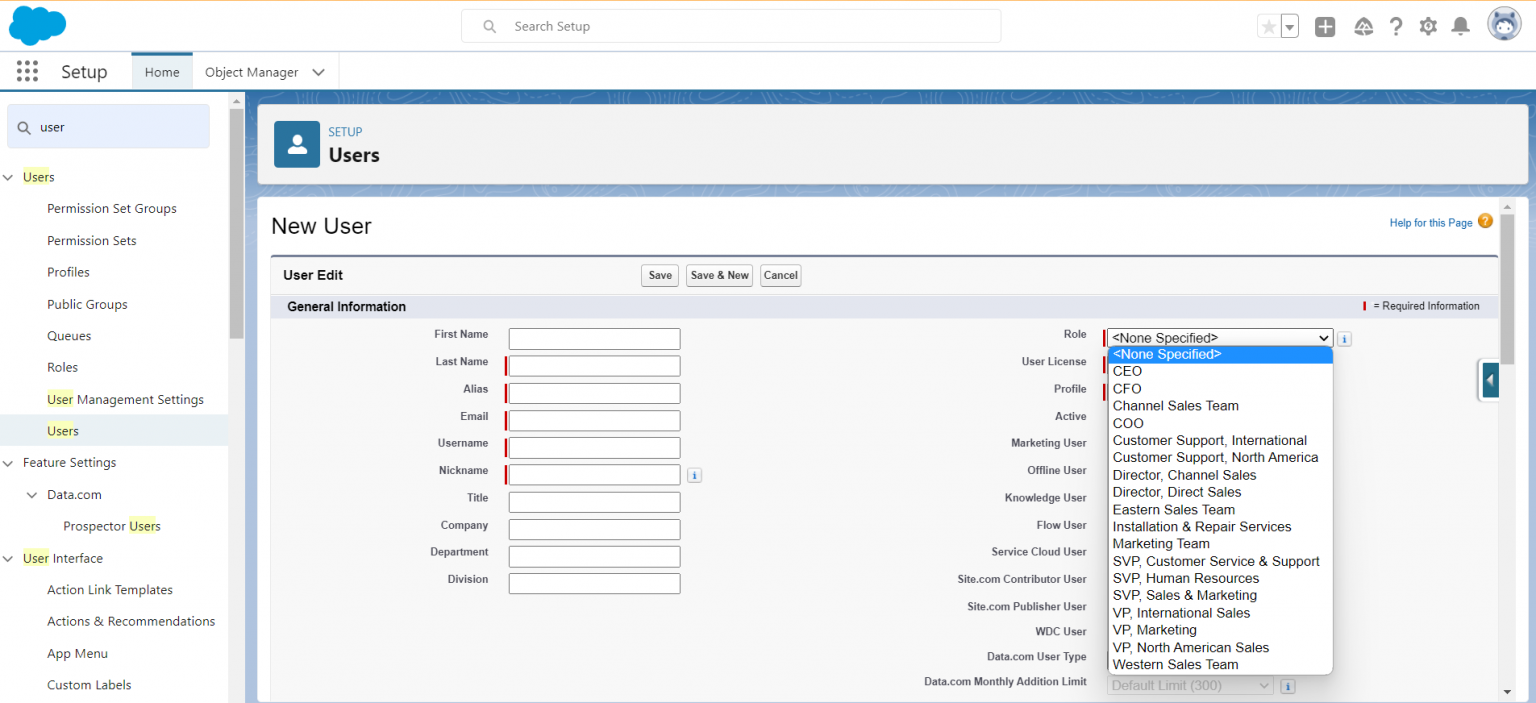Select the highlighted Users sidebar item
Image resolution: width=1536 pixels, height=703 pixels.
(x=114, y=431)
